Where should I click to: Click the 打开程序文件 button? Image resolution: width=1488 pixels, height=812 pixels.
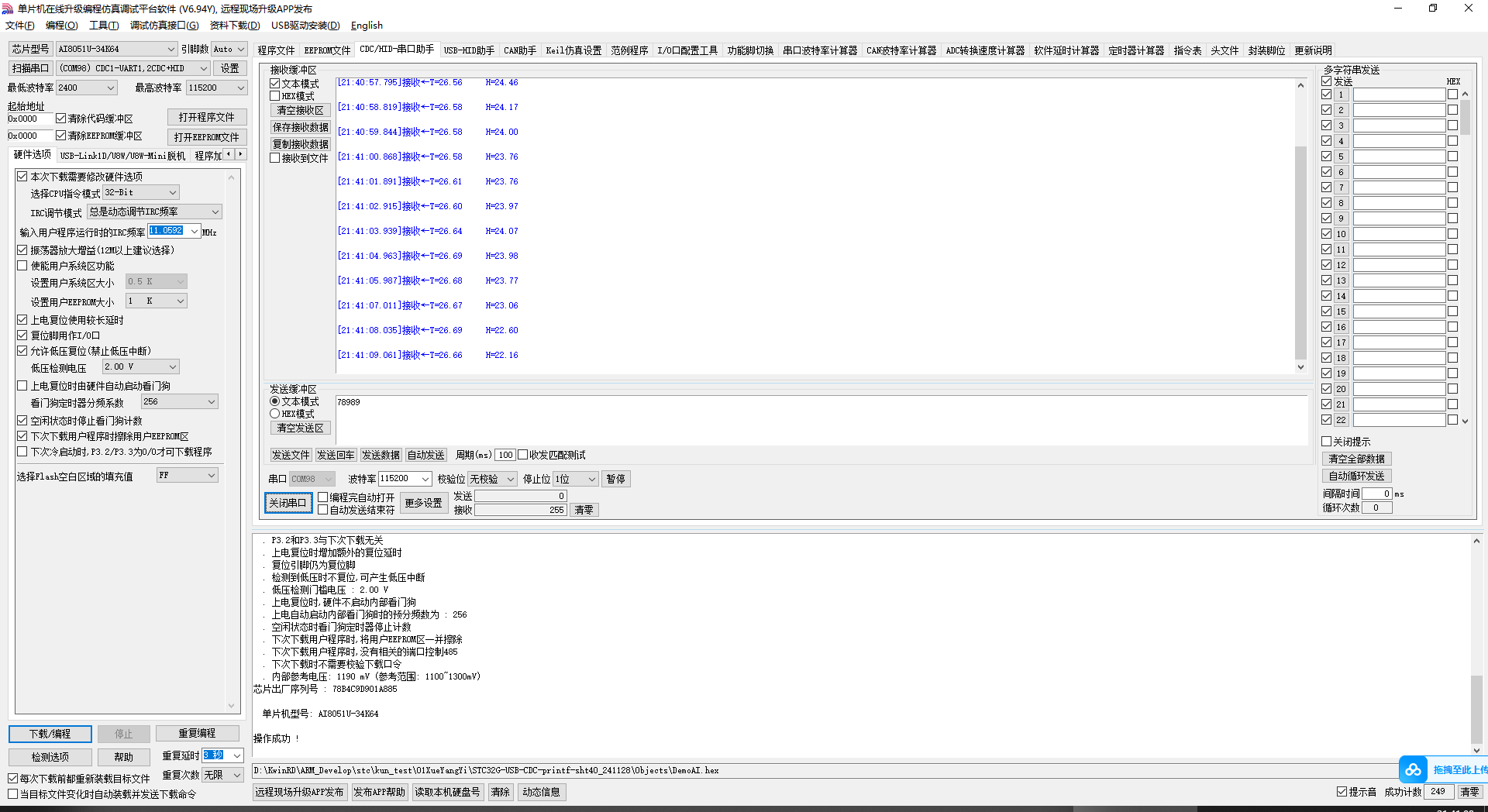click(x=207, y=117)
